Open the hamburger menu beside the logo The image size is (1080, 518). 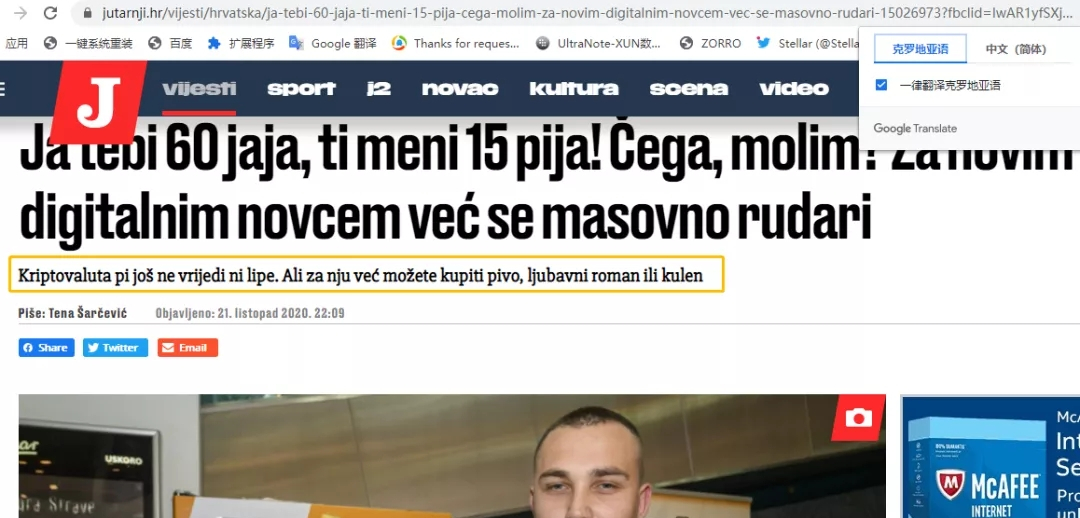[3, 88]
